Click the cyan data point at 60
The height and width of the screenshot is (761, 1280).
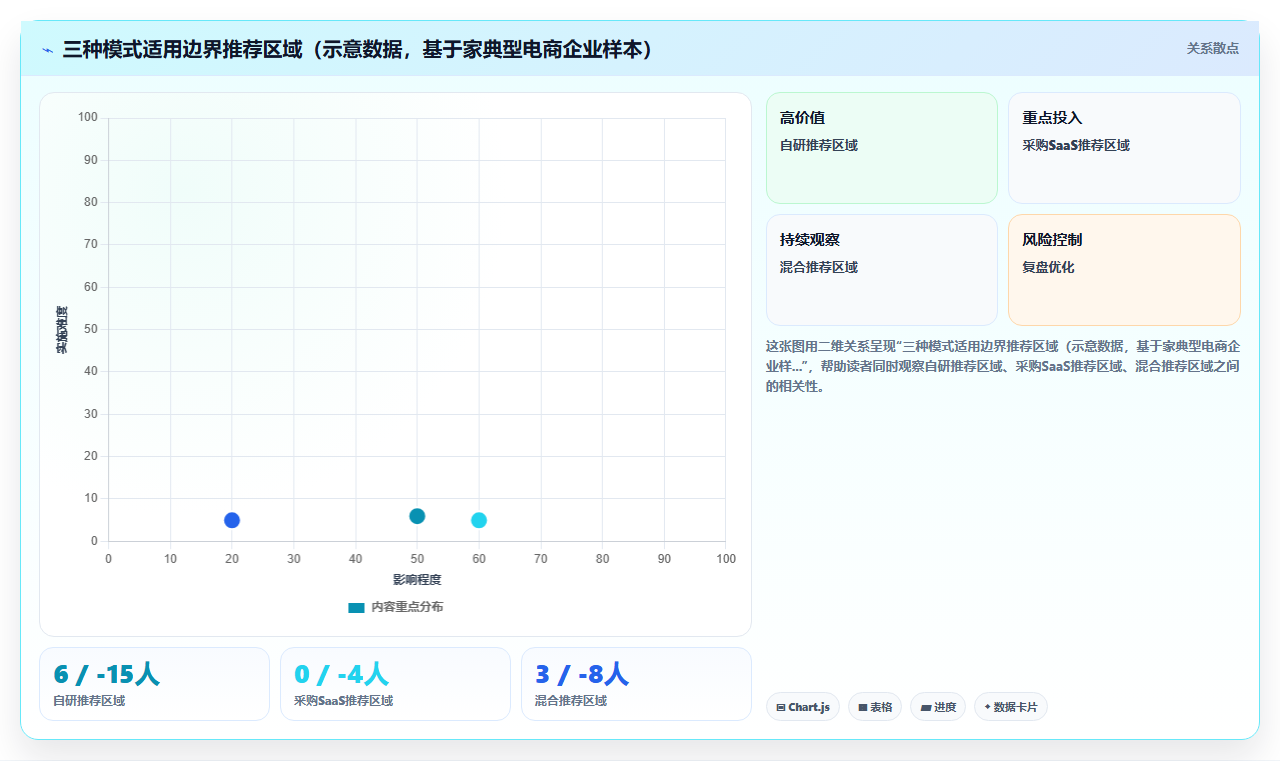pyautogui.click(x=479, y=520)
